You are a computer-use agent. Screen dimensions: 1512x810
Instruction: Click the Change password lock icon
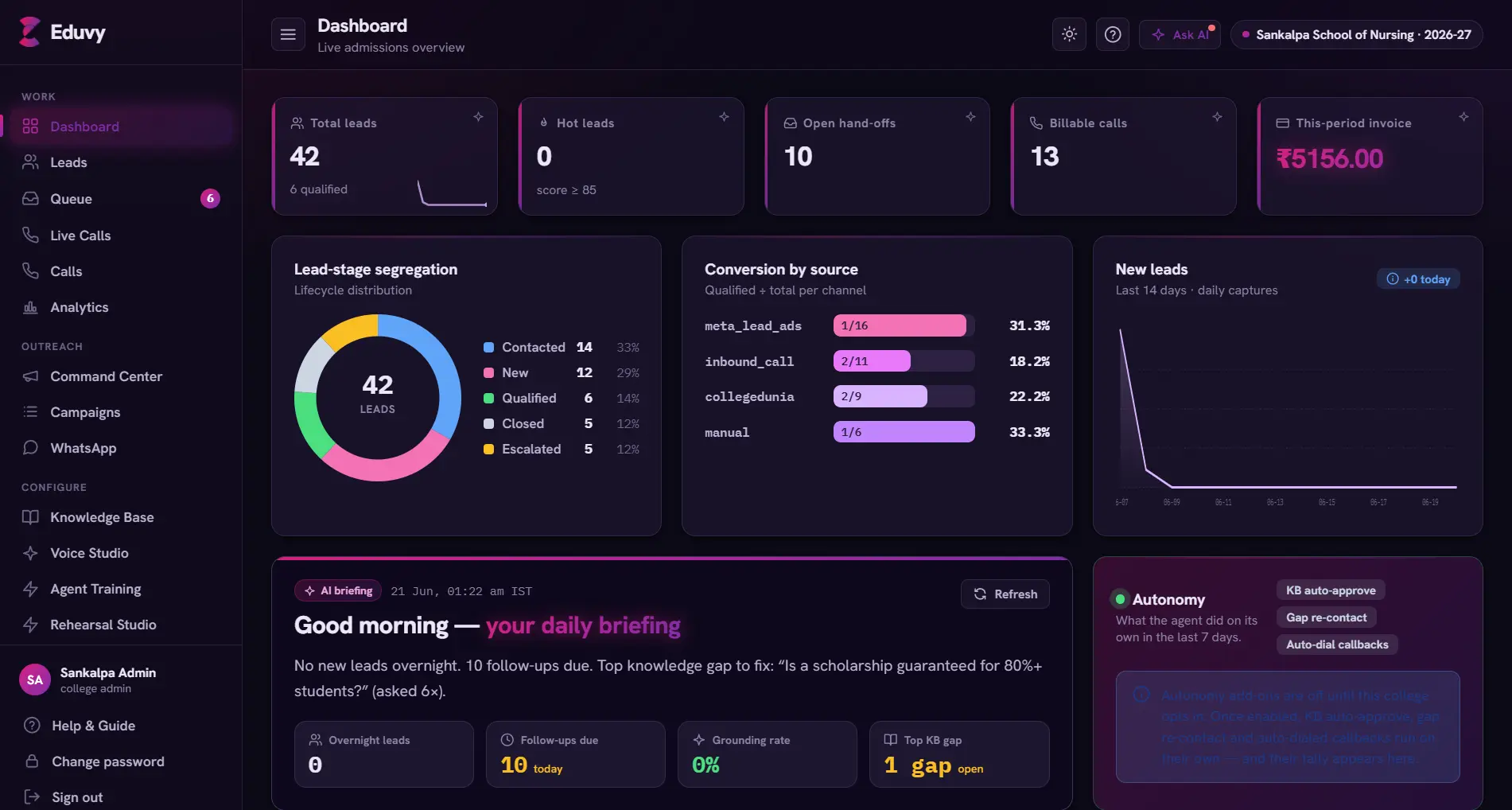pos(32,761)
